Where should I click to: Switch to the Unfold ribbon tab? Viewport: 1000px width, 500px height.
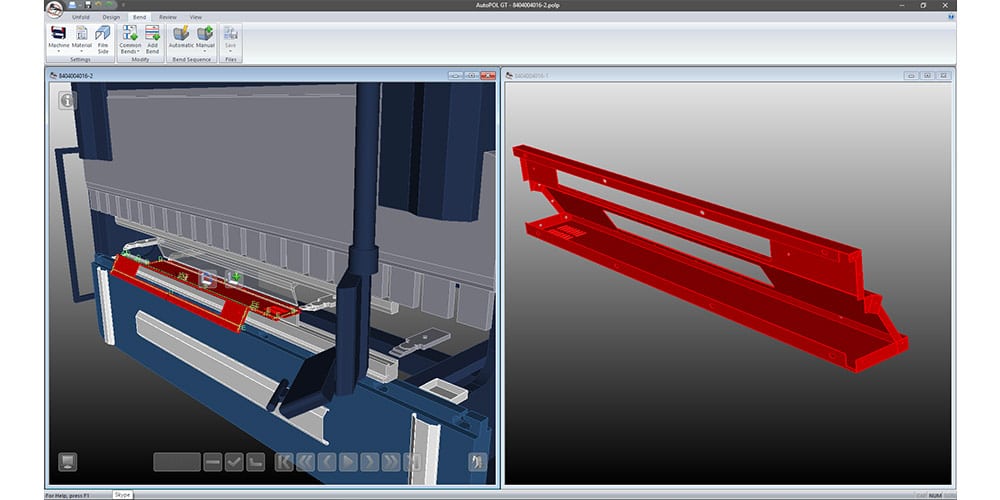82,17
